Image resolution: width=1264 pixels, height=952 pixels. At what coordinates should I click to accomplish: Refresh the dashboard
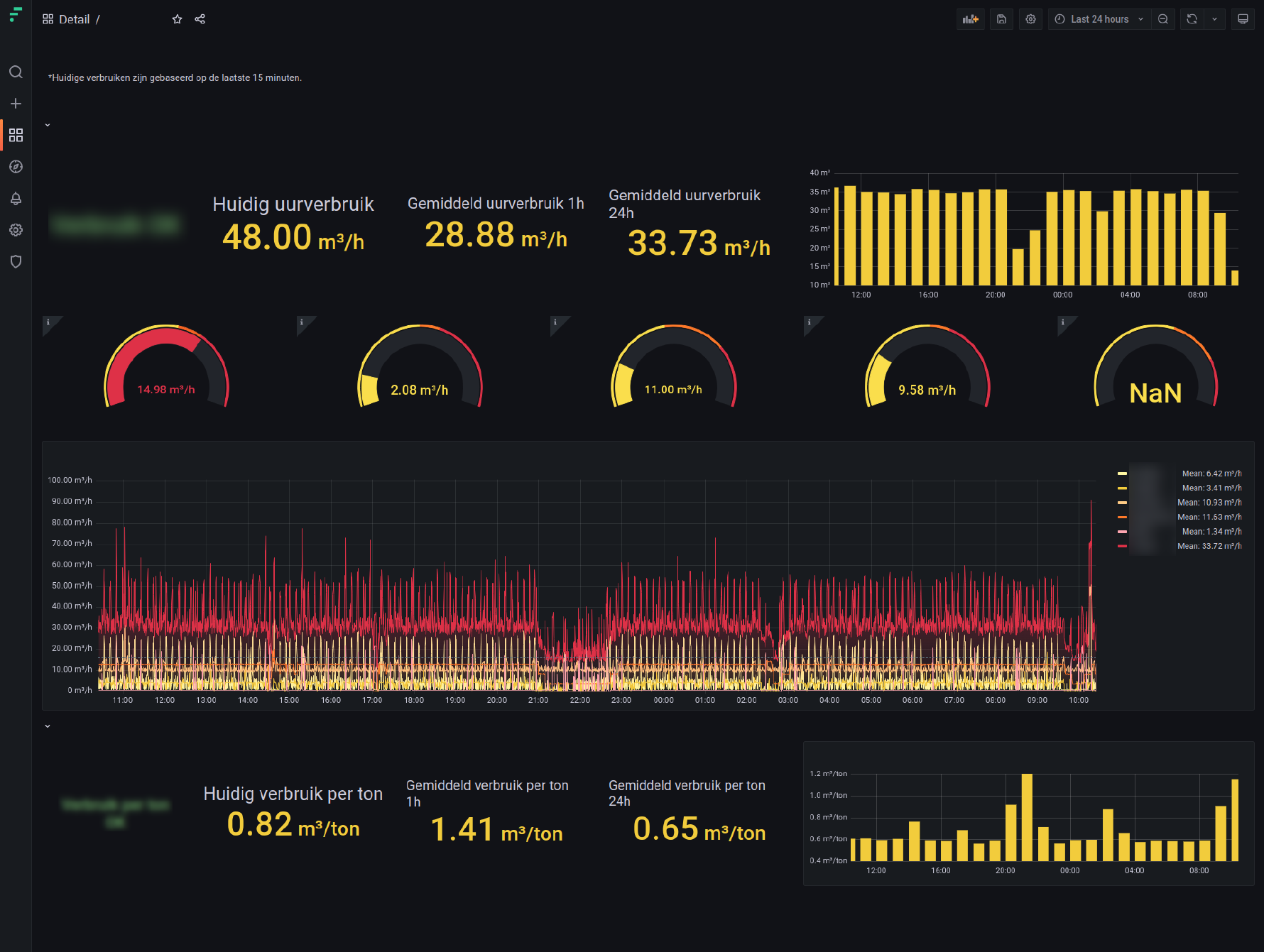[x=1192, y=19]
